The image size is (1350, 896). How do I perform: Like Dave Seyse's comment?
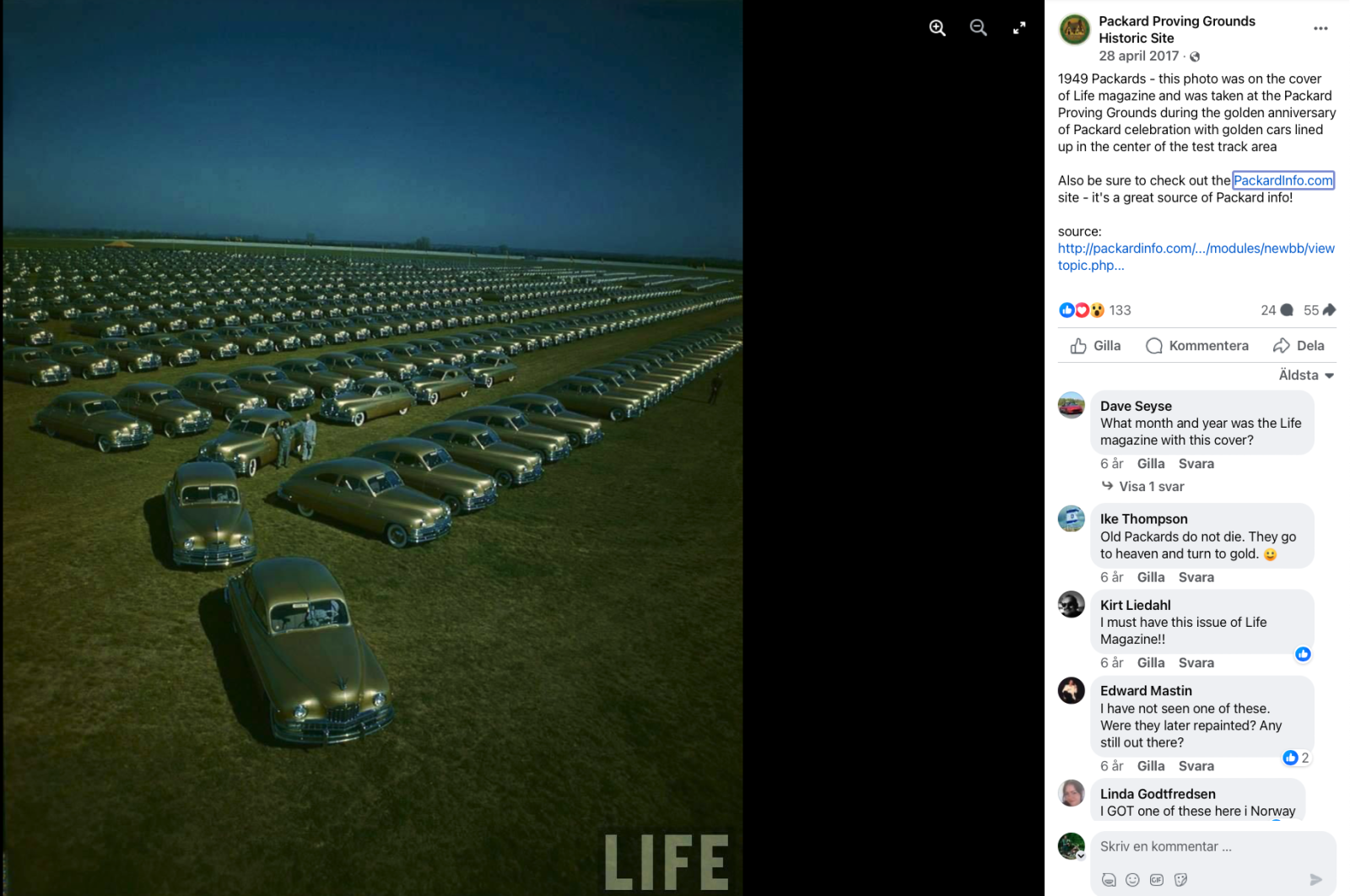point(1151,464)
